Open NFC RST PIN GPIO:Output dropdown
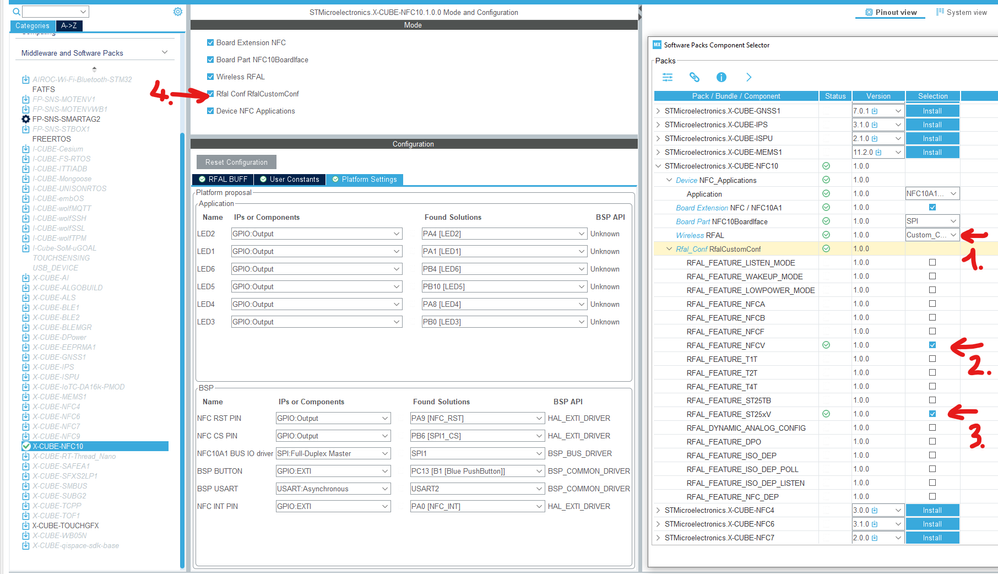The width and height of the screenshot is (998, 574). coord(333,418)
